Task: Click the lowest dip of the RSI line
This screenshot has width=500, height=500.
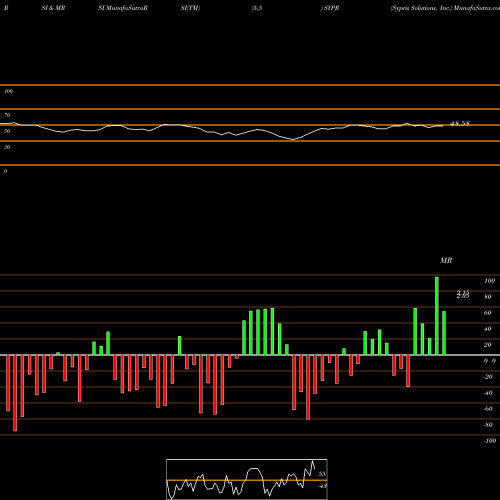Action: point(293,139)
